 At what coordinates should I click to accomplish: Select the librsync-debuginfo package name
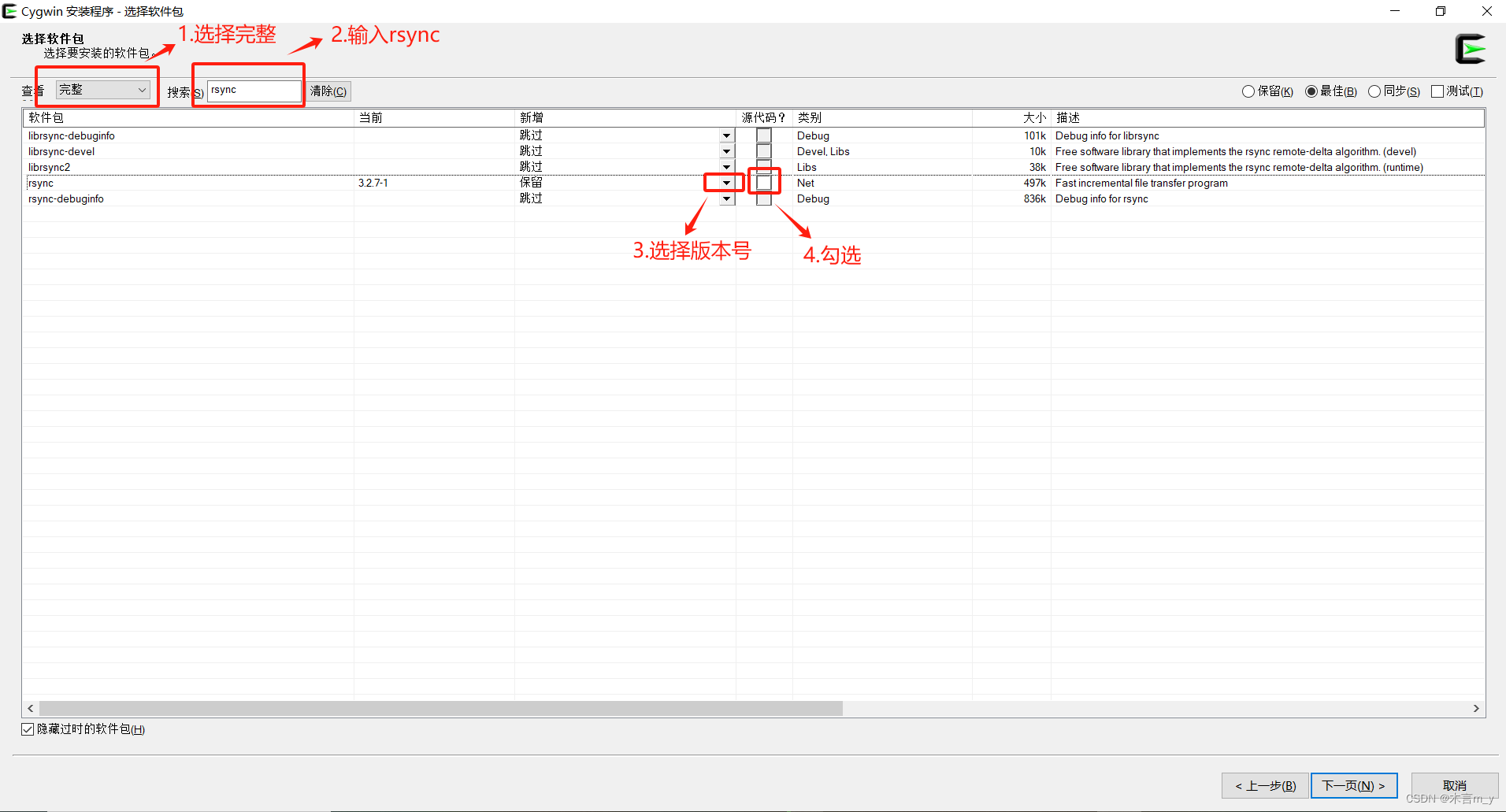coord(72,135)
